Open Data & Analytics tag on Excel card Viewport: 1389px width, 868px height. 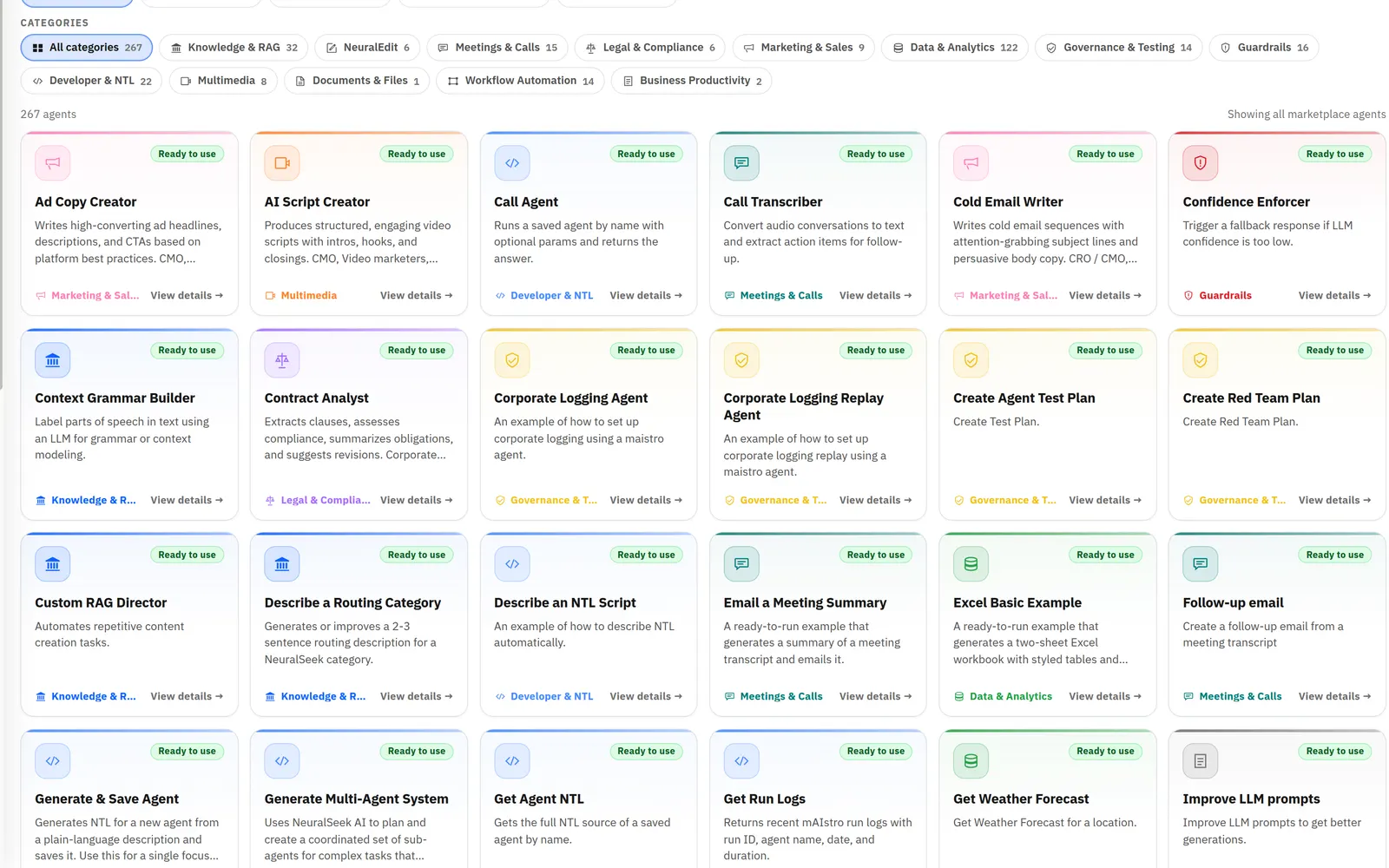(1003, 697)
